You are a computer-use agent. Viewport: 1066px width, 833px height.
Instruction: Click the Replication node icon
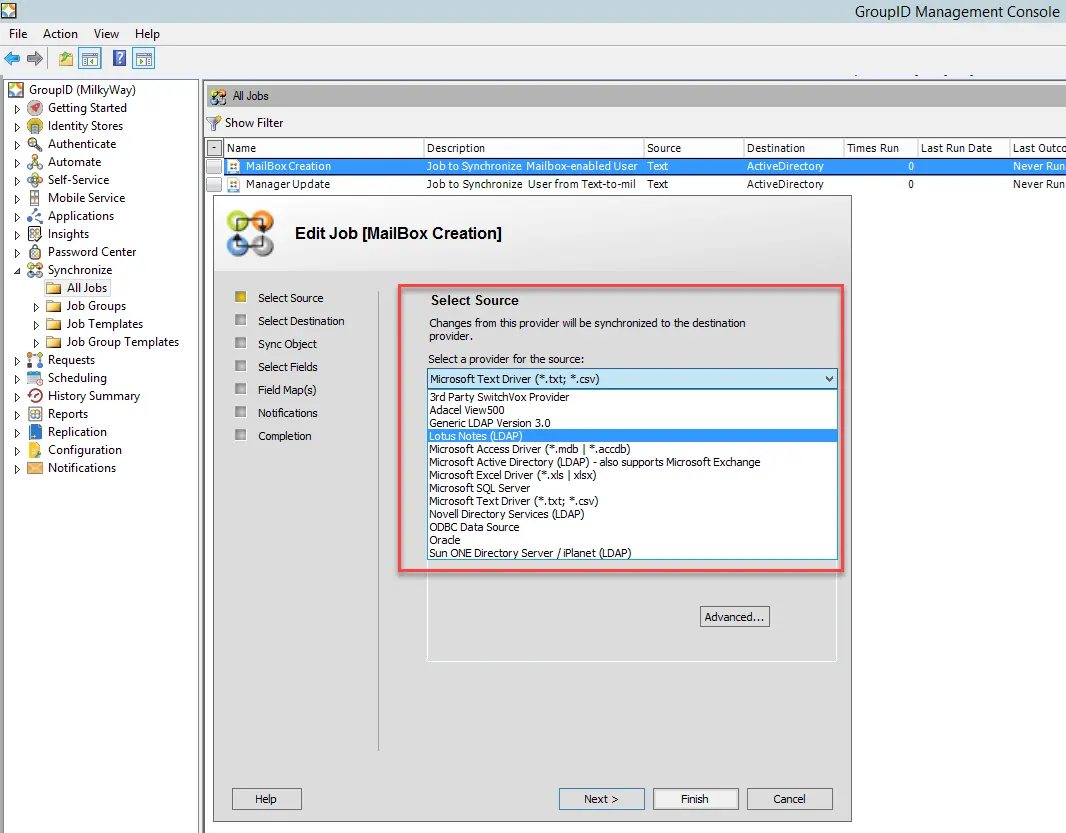click(35, 432)
